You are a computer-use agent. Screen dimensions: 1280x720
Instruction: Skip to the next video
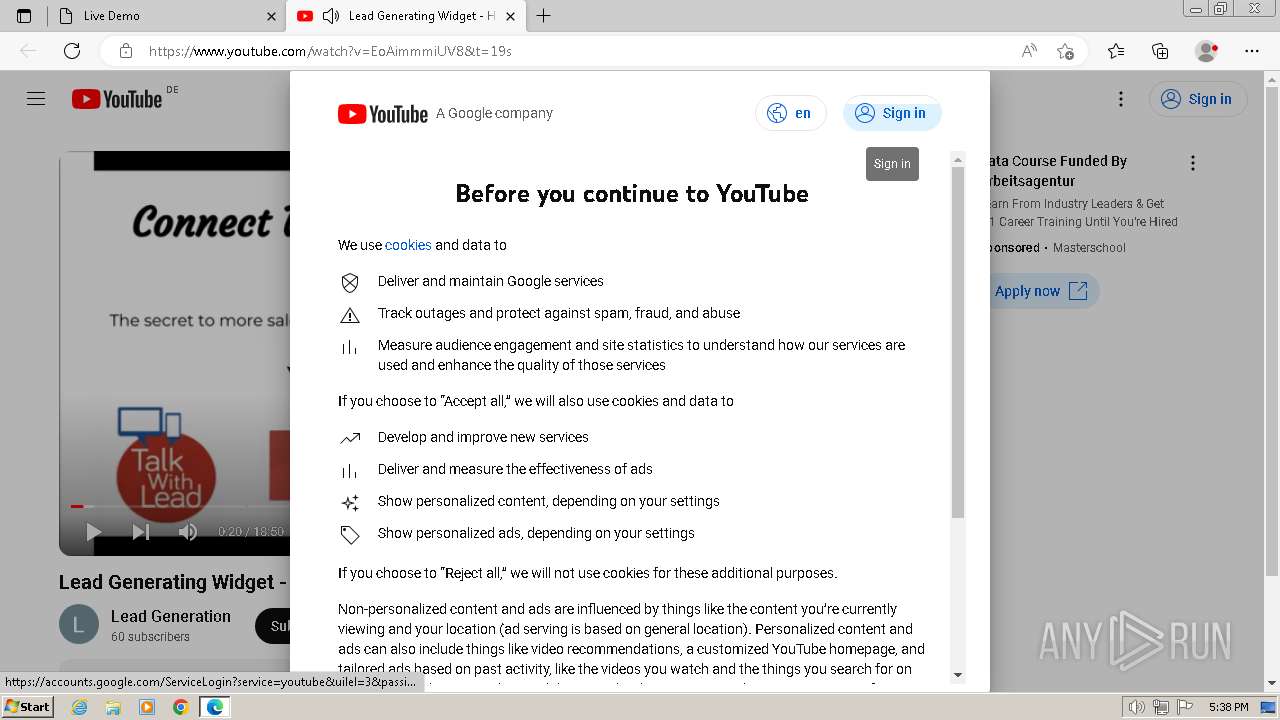[x=141, y=532]
